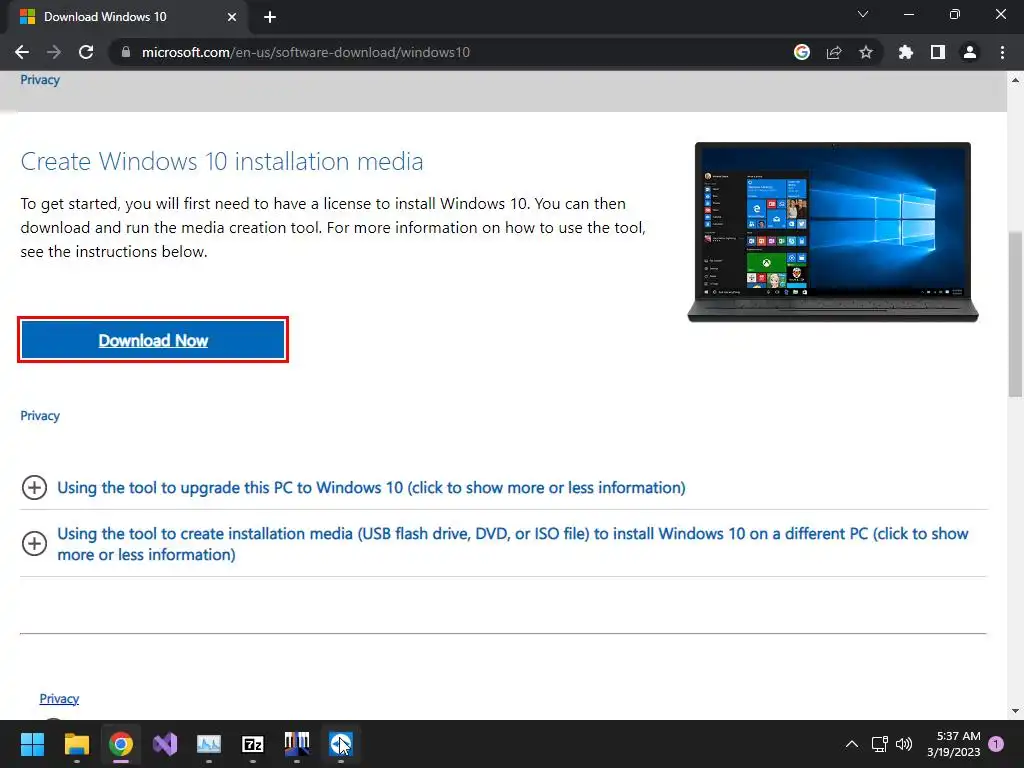
Task: Open the clock showing 5:37 AM
Action: pyautogui.click(x=954, y=744)
